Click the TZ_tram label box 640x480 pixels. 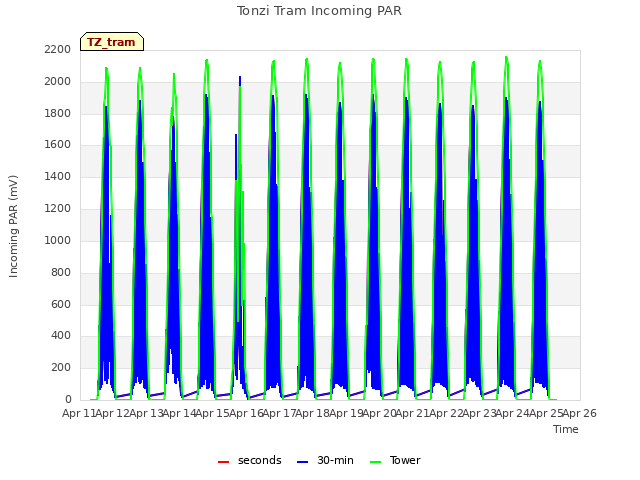[x=111, y=42]
